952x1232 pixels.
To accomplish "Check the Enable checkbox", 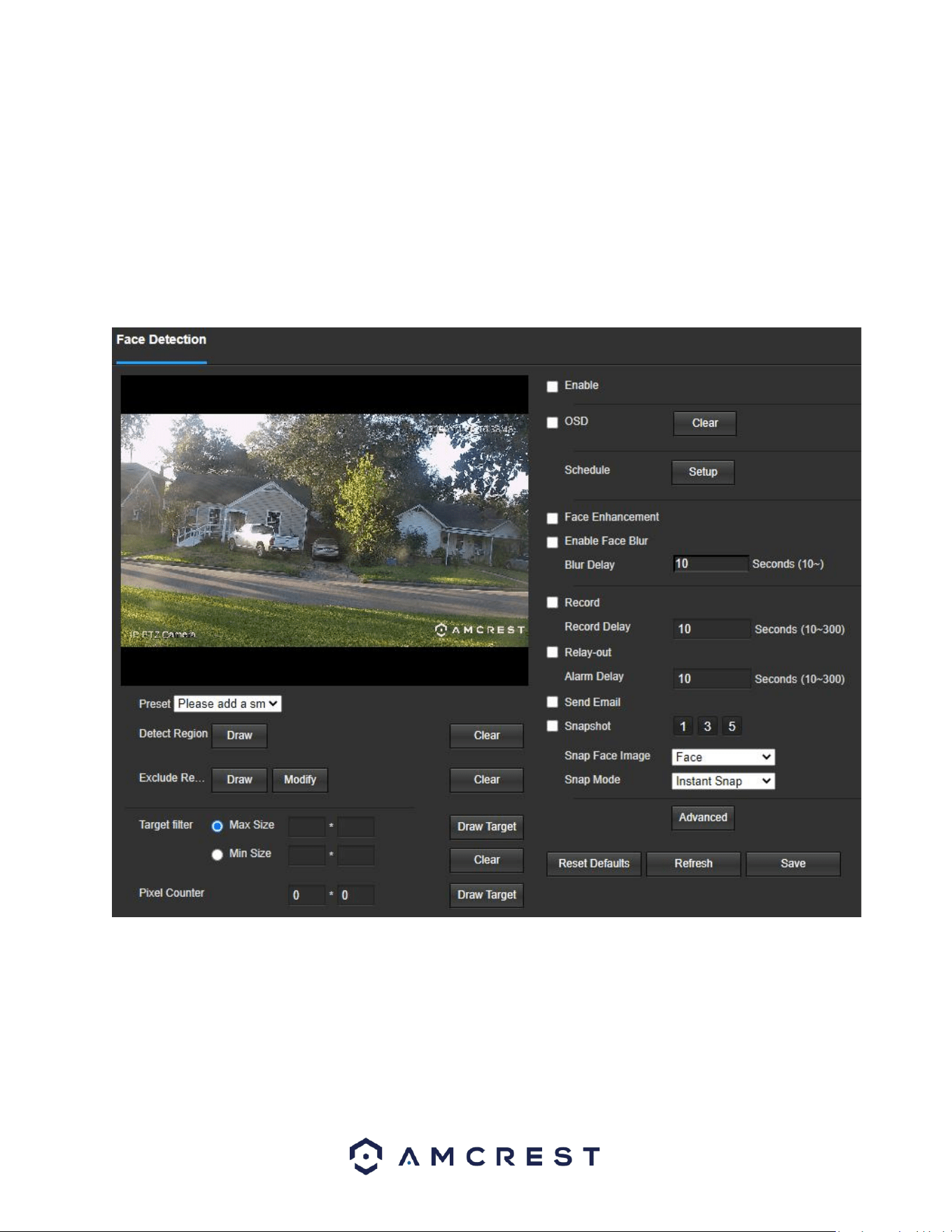I will [x=553, y=386].
